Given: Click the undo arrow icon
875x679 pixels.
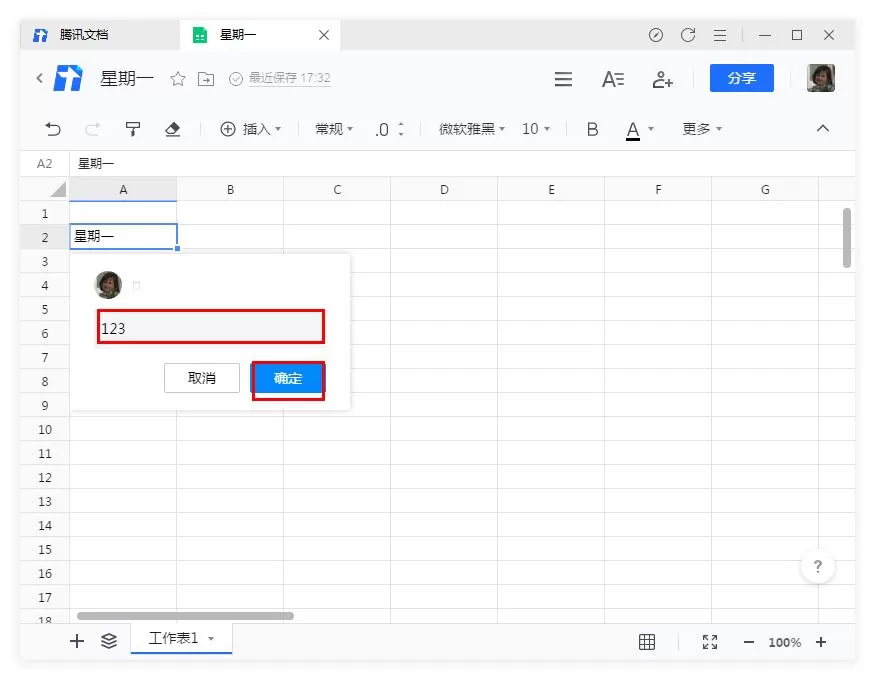Looking at the screenshot, I should pyautogui.click(x=53, y=129).
